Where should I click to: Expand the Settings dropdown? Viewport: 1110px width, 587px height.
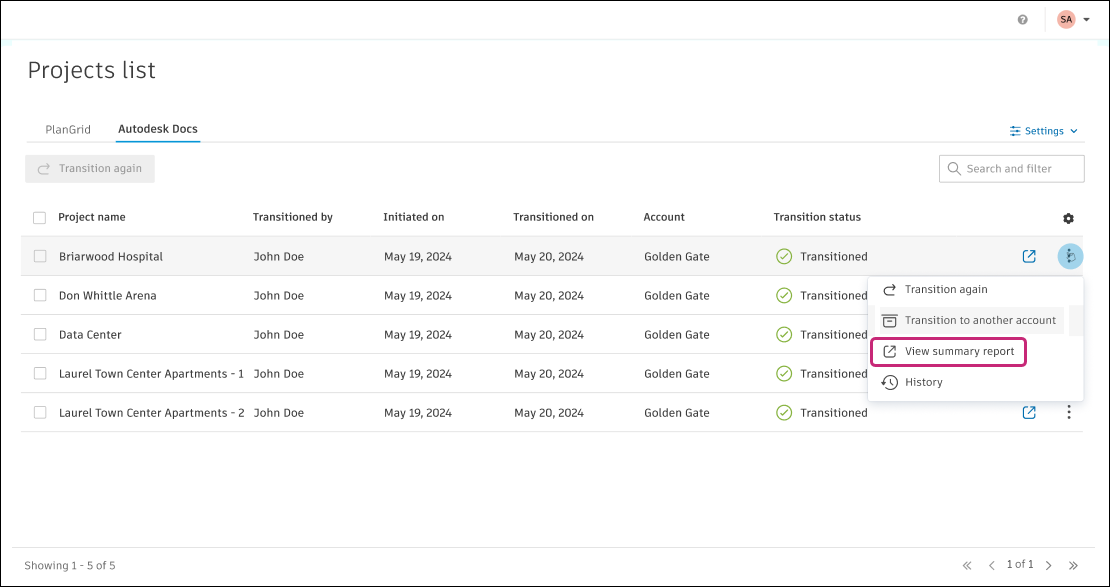tap(1044, 131)
